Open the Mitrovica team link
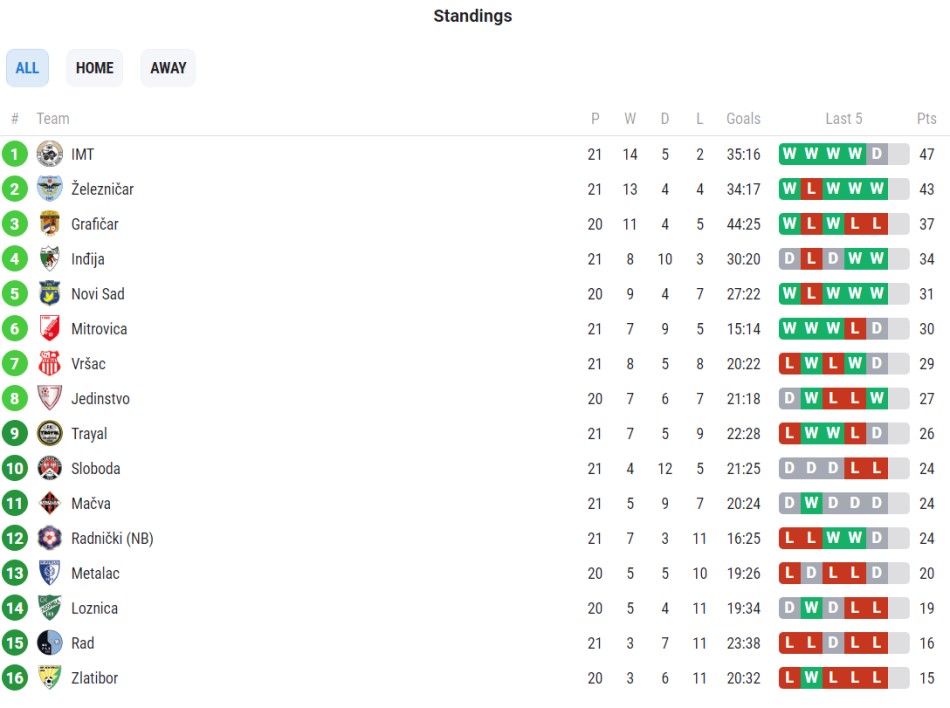This screenshot has height=708, width=950. tap(99, 329)
